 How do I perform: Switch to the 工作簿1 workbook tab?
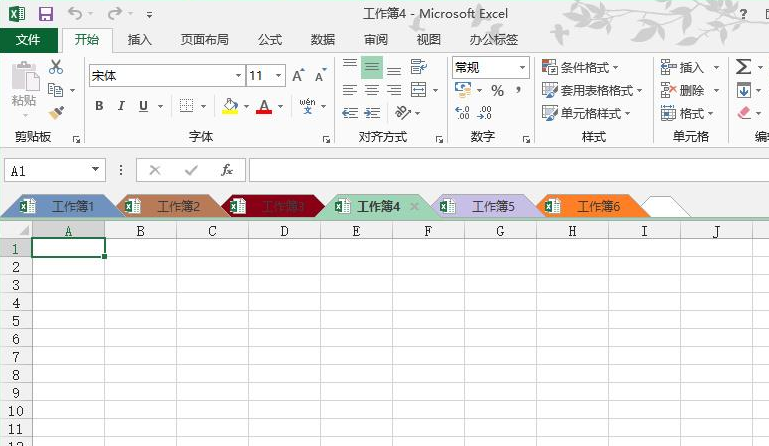pos(61,206)
